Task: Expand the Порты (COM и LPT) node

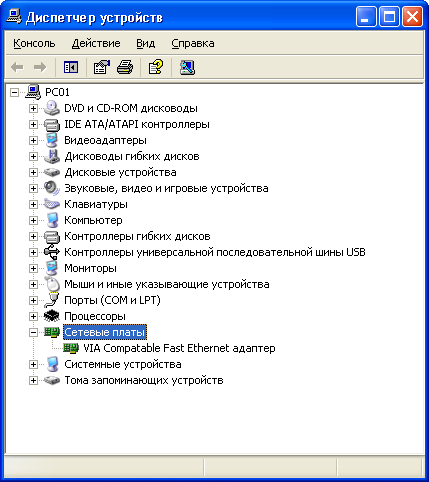Action: [33, 300]
